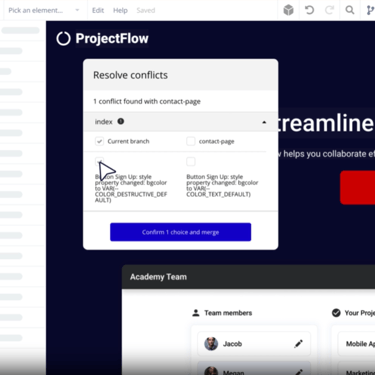Screen dimensions: 375x375
Task: Click the 'Team members' label
Action: [x=228, y=313]
